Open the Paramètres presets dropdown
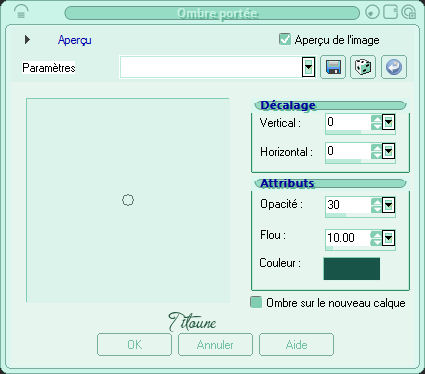Viewport: 425px width, 374px height. (x=309, y=67)
